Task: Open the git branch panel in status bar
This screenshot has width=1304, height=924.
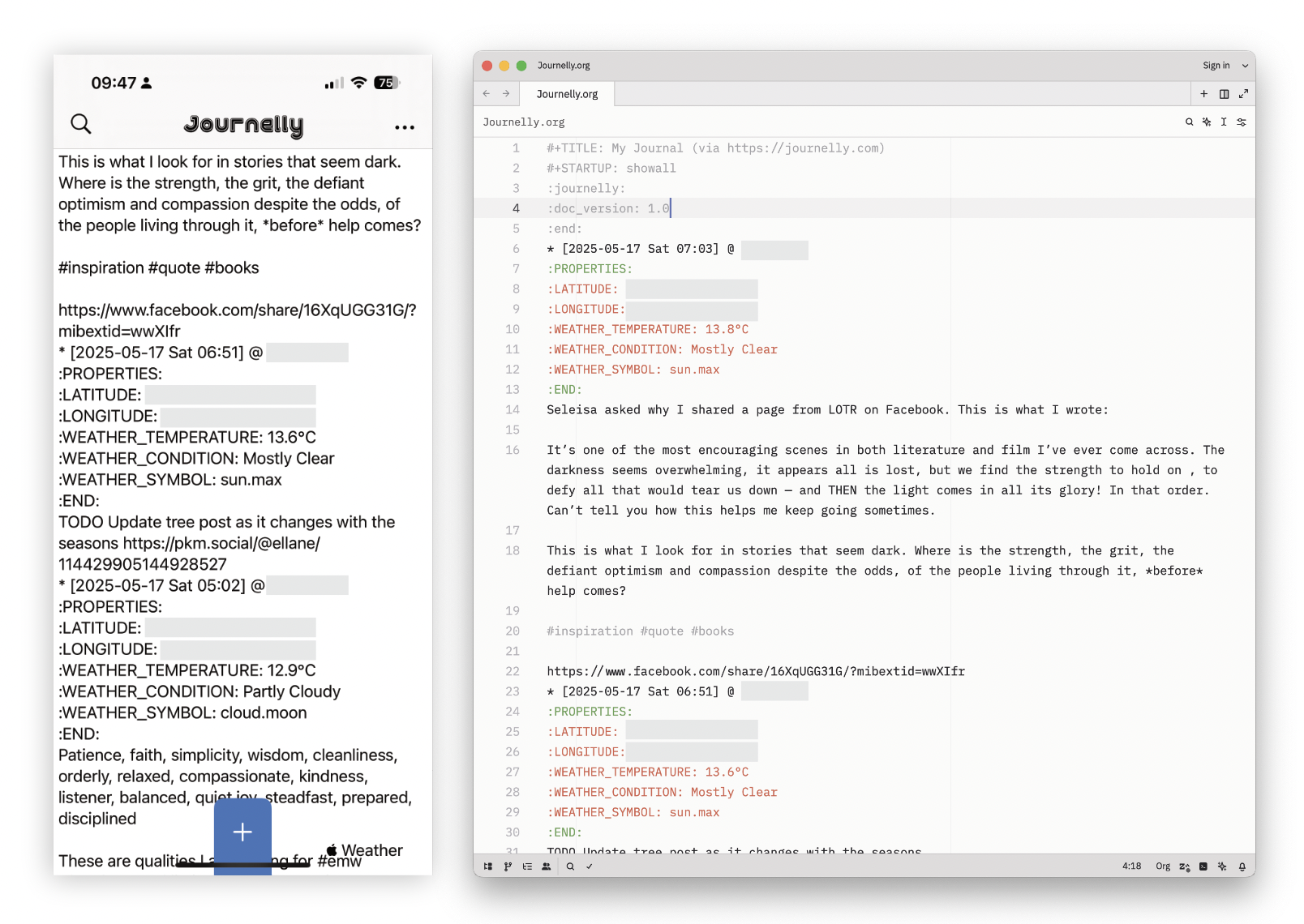Action: pyautogui.click(x=508, y=866)
